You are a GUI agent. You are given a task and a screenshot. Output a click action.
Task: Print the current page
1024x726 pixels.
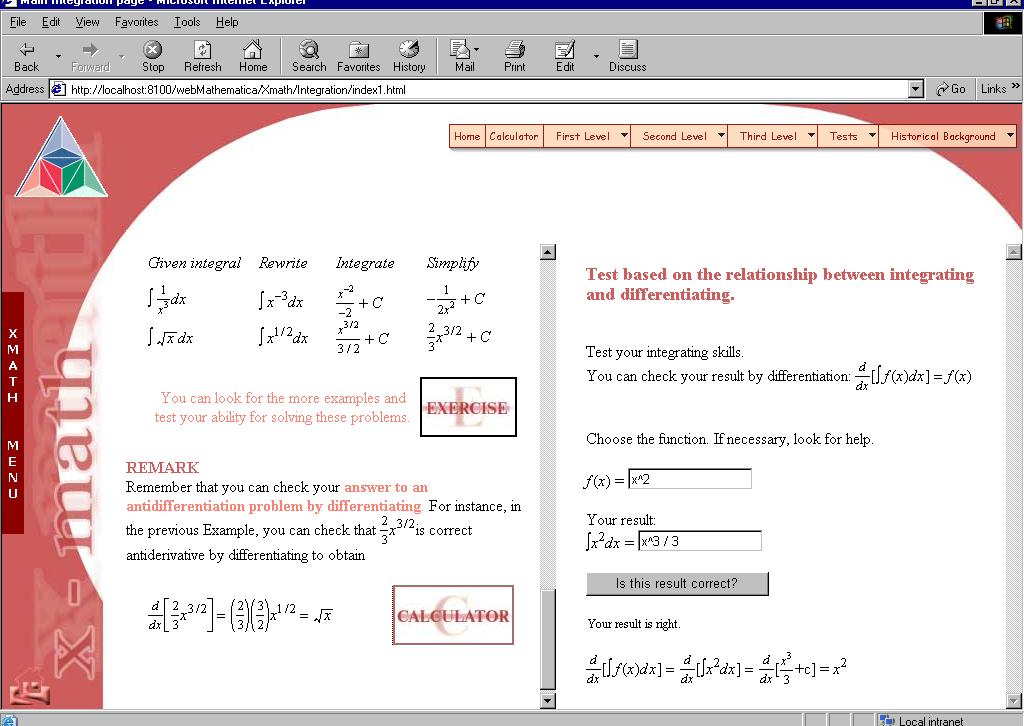point(515,56)
